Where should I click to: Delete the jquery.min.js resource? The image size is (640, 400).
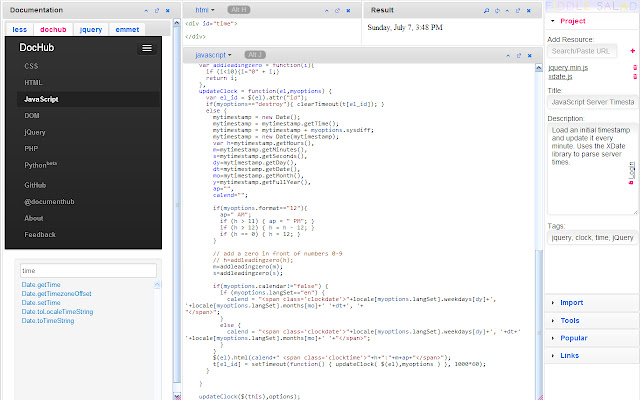(x=635, y=67)
